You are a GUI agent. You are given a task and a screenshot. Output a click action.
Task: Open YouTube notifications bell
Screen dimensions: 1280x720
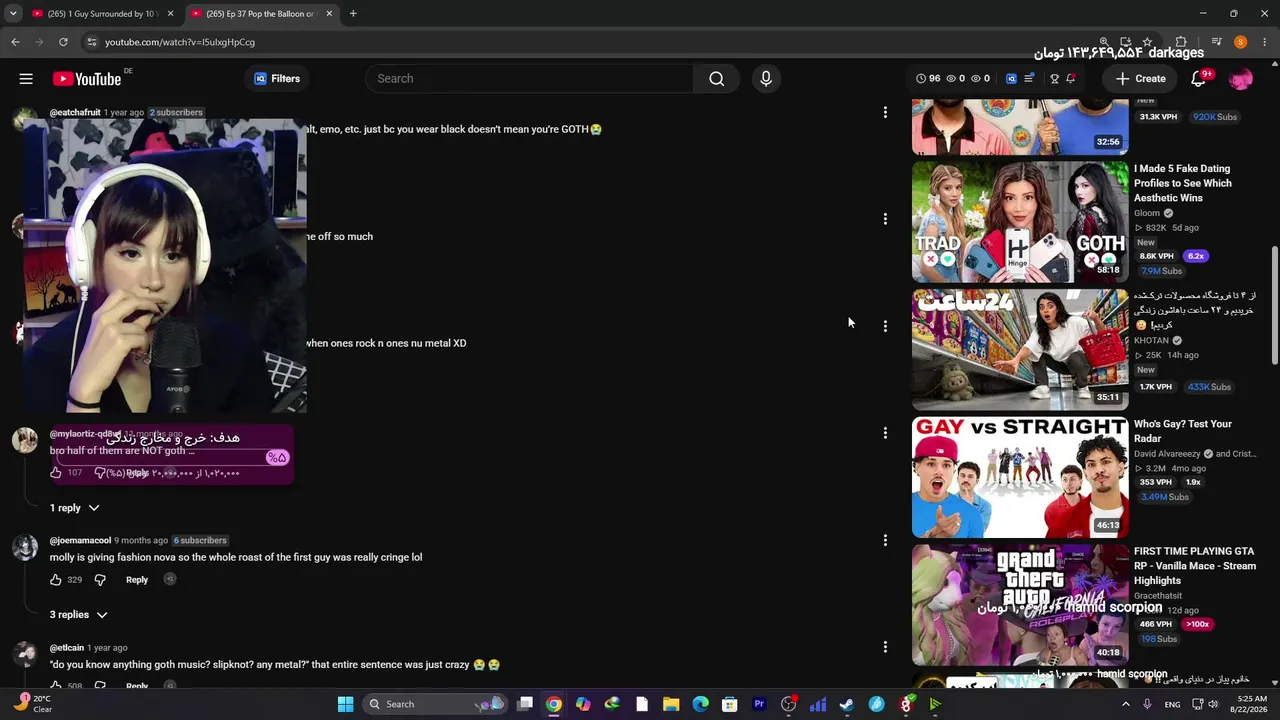click(1199, 79)
